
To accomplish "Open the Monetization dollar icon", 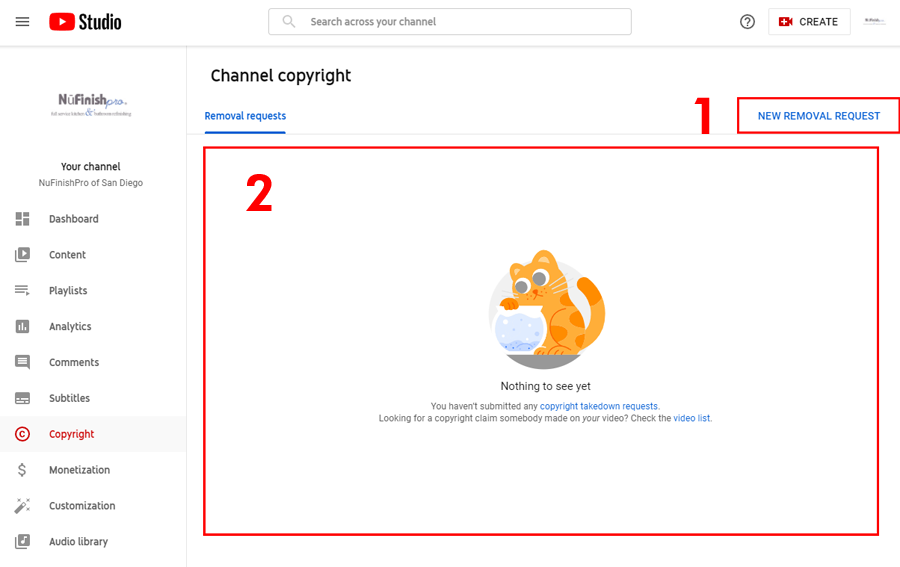I will coord(22,469).
